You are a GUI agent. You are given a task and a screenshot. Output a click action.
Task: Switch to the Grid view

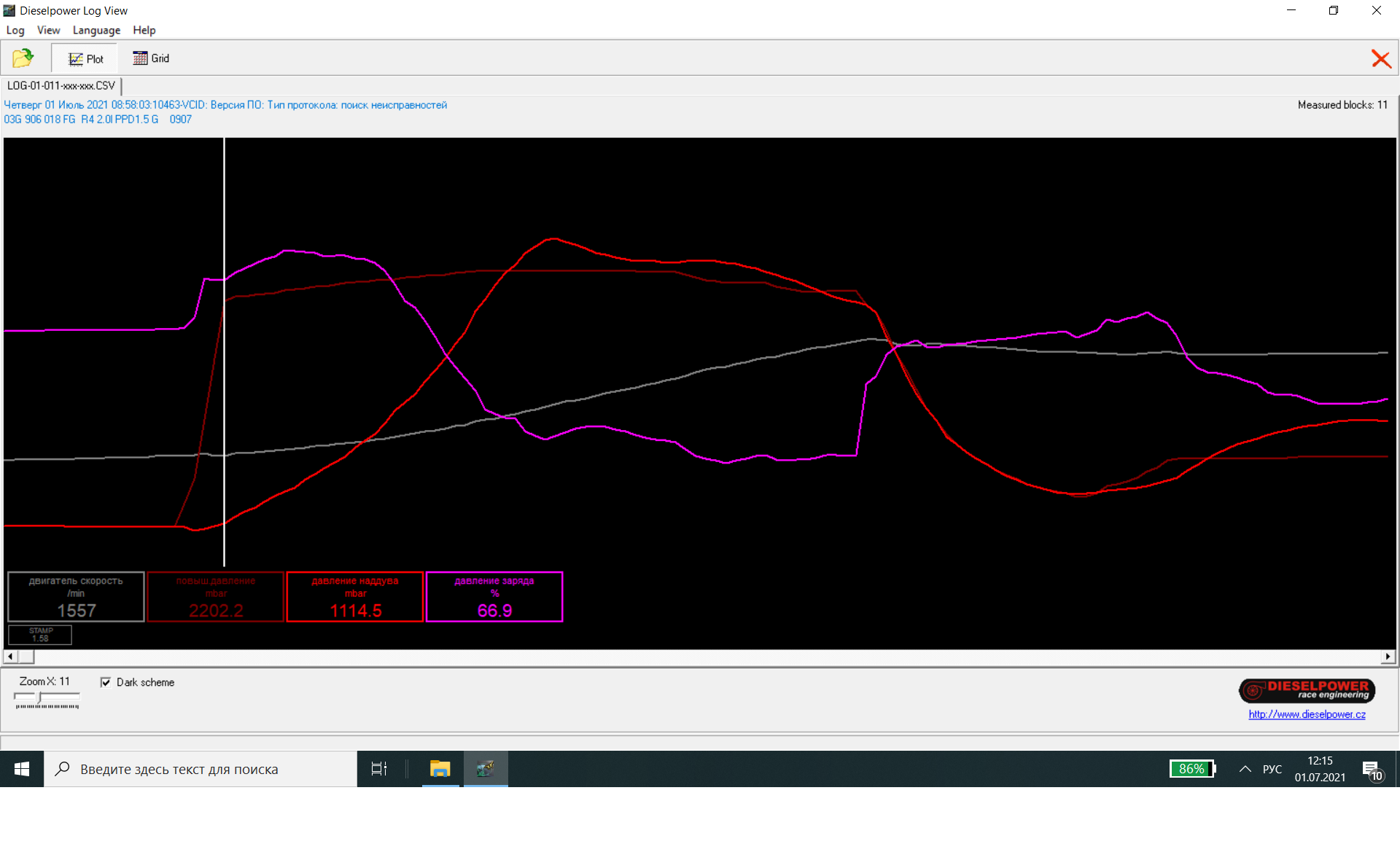coord(151,58)
